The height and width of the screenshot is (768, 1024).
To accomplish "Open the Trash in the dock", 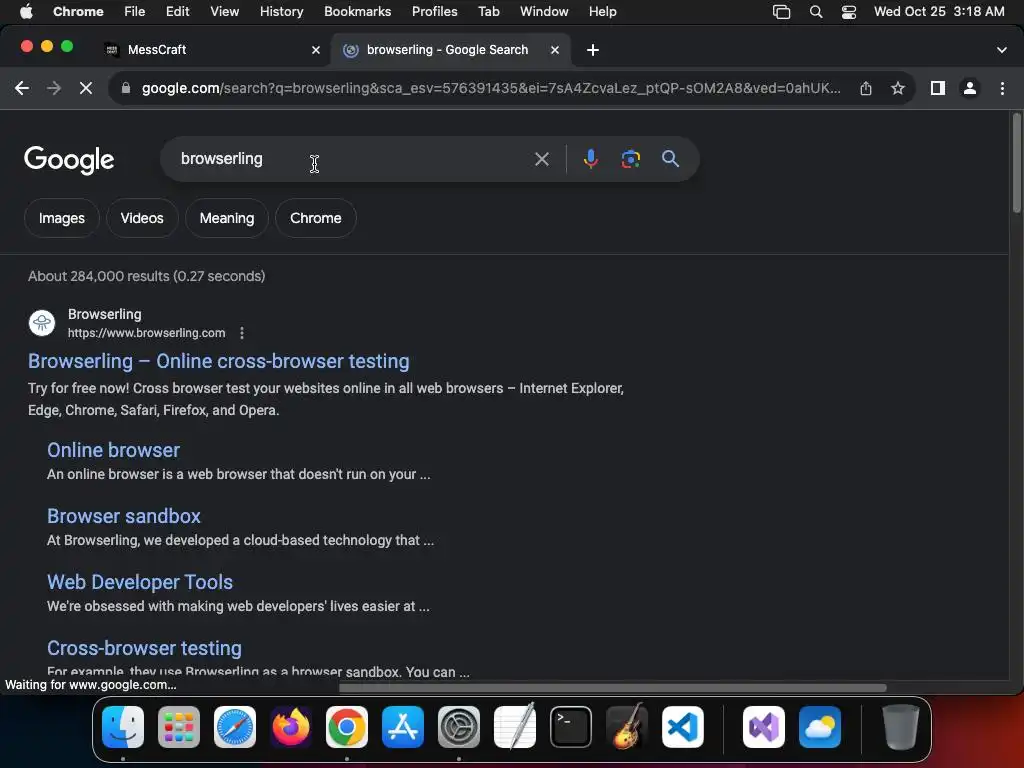I will pyautogui.click(x=901, y=727).
